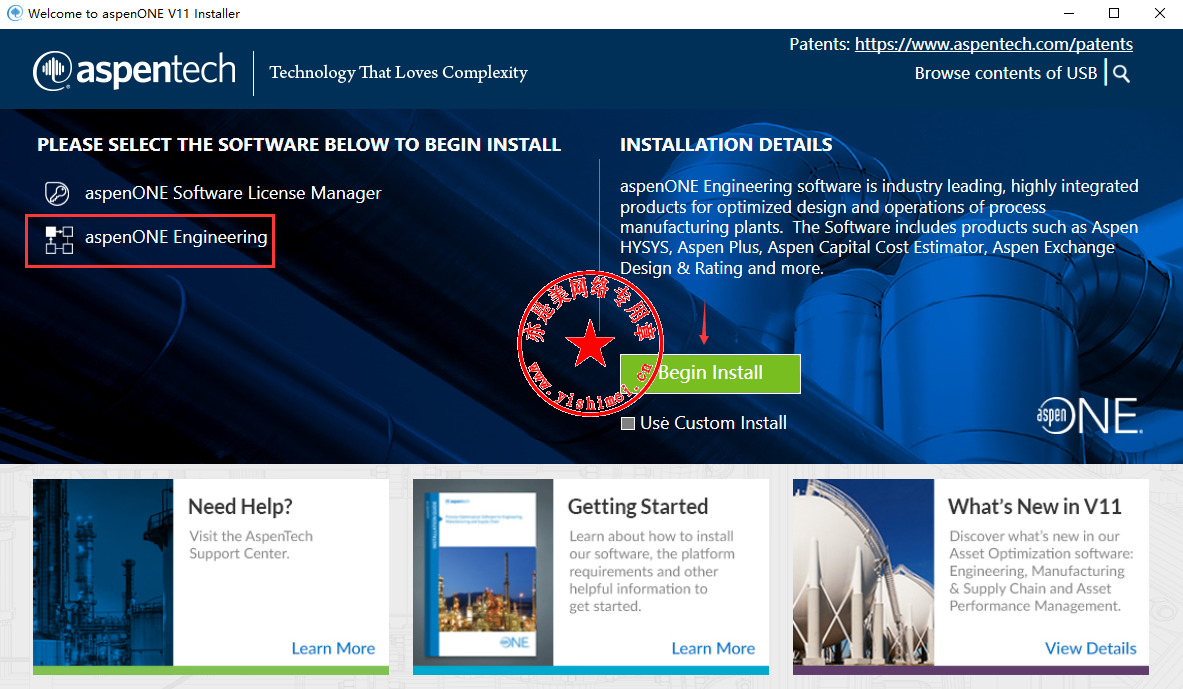Click the Installation Details heading
This screenshot has width=1183, height=689.
click(x=726, y=145)
